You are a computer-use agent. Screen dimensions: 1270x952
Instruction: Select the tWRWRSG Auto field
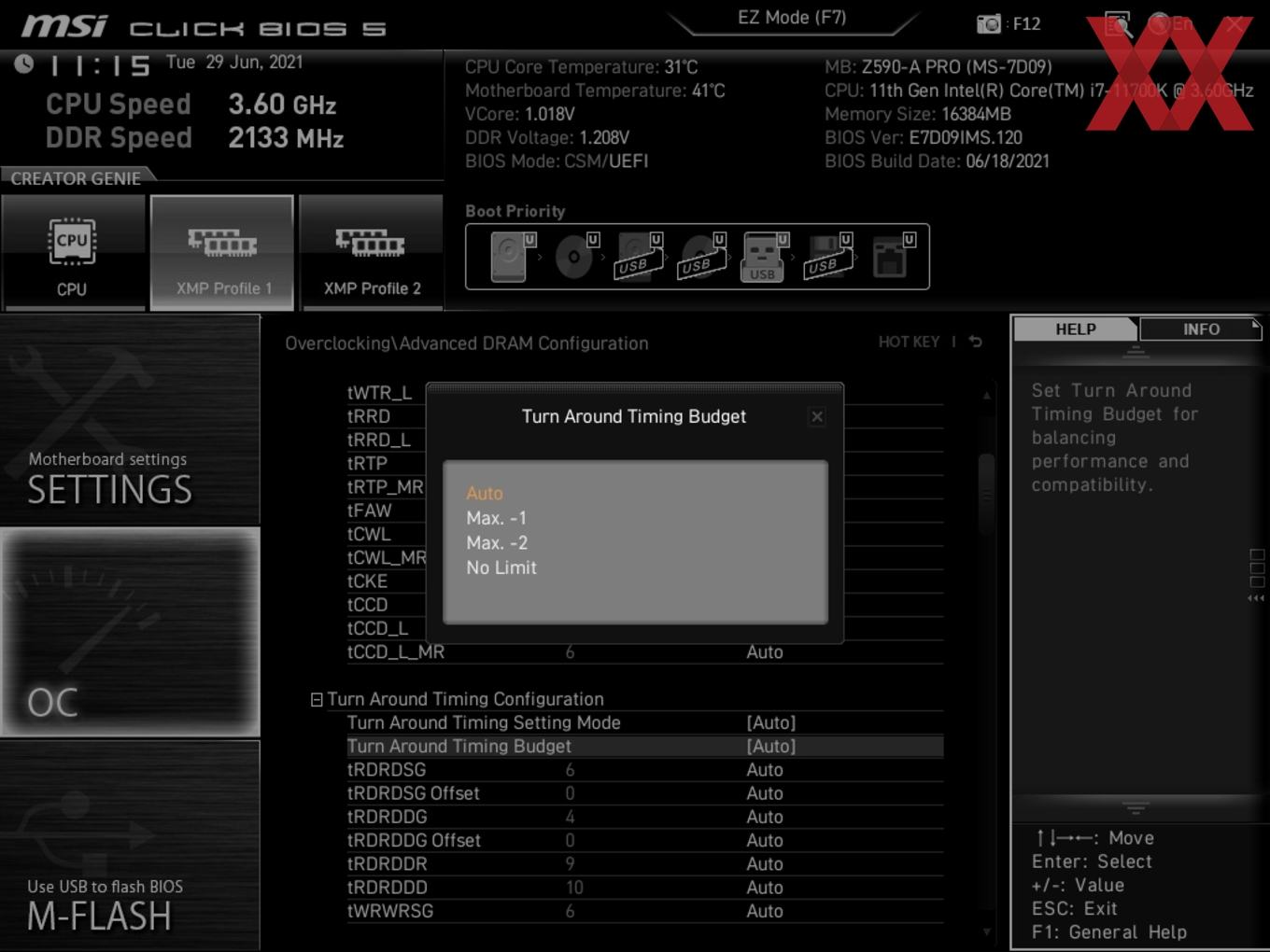(x=765, y=911)
